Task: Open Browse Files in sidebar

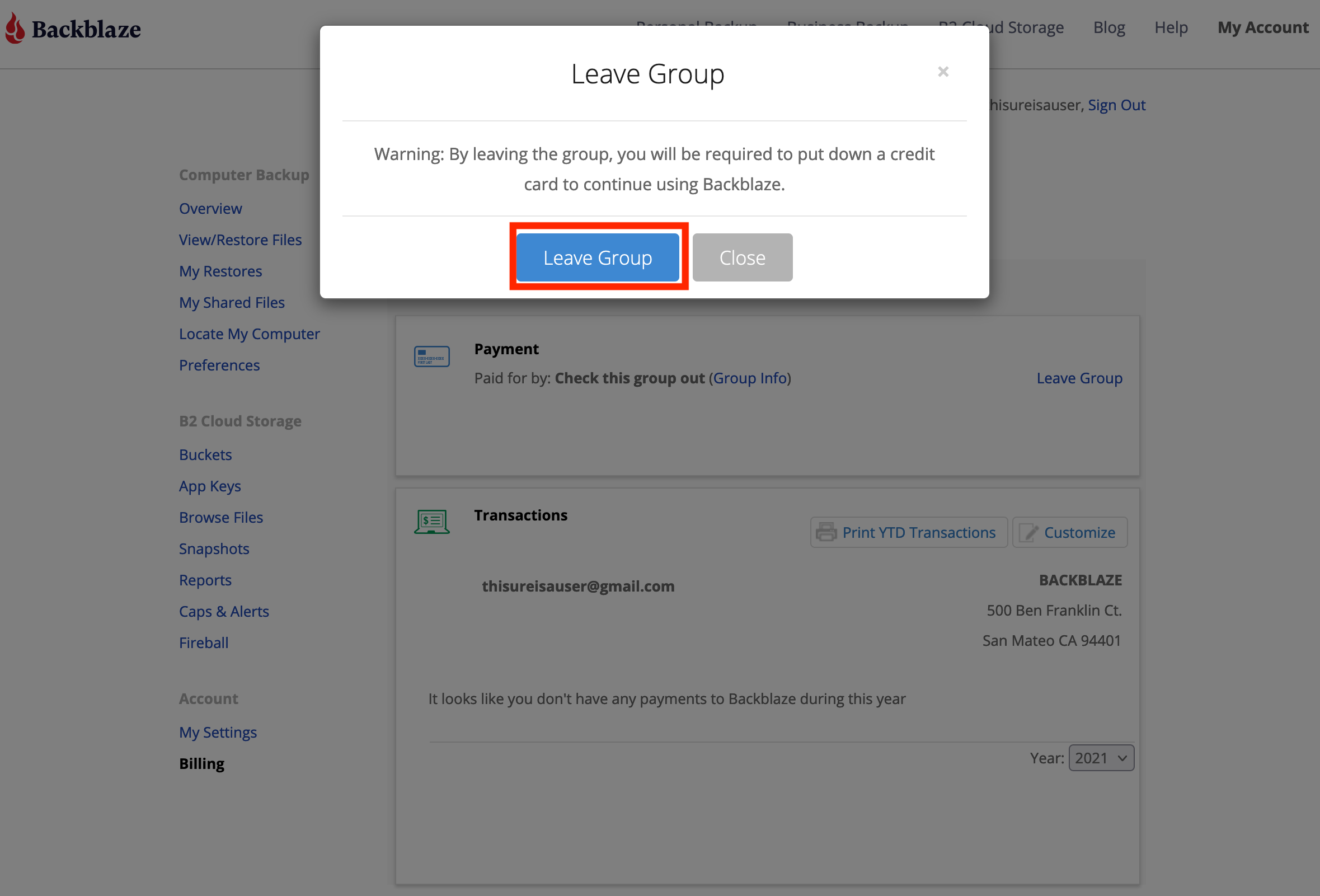Action: (x=221, y=517)
